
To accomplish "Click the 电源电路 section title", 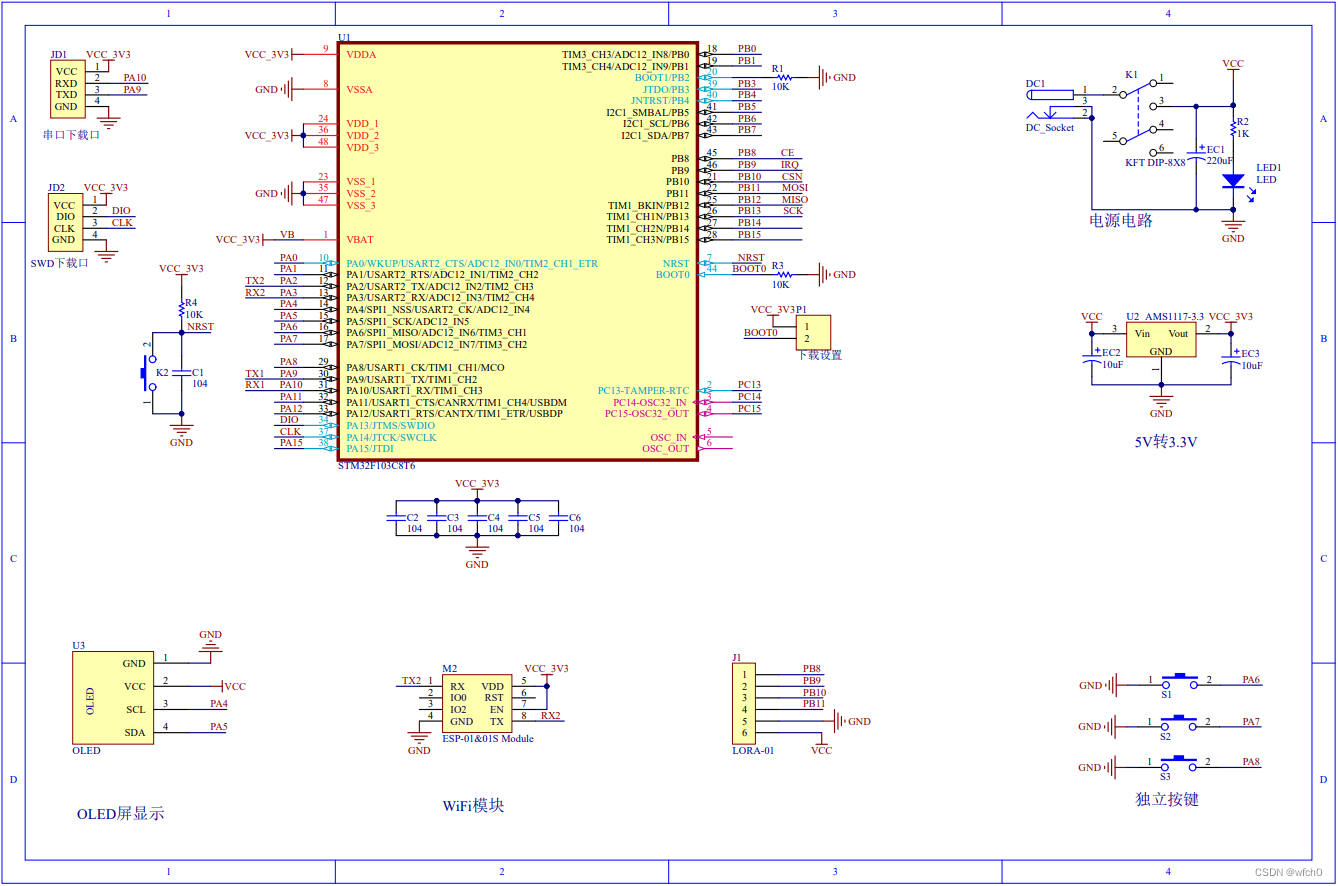I will click(x=1121, y=220).
